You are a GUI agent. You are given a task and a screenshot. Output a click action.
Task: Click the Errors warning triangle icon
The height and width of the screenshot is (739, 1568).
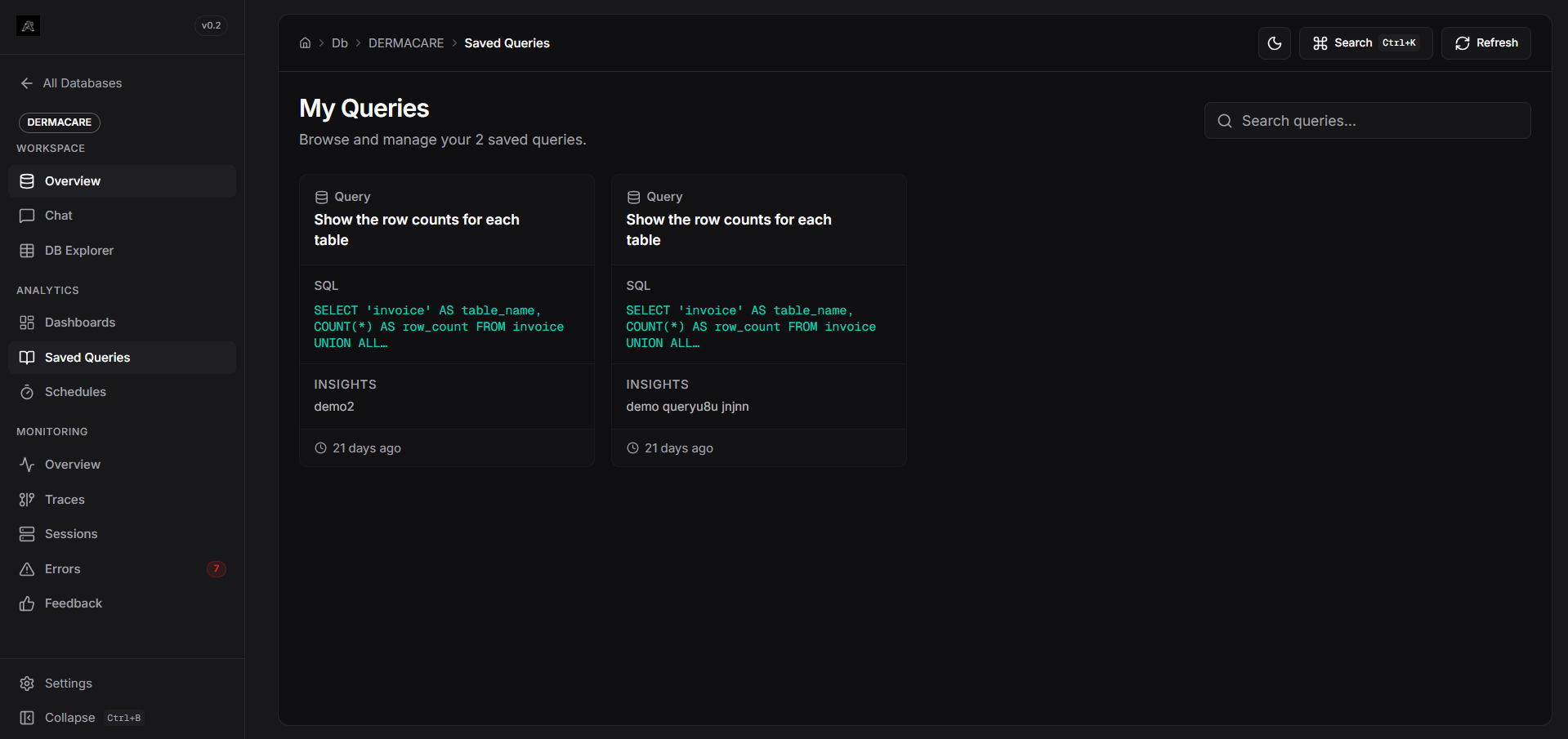pyautogui.click(x=27, y=569)
